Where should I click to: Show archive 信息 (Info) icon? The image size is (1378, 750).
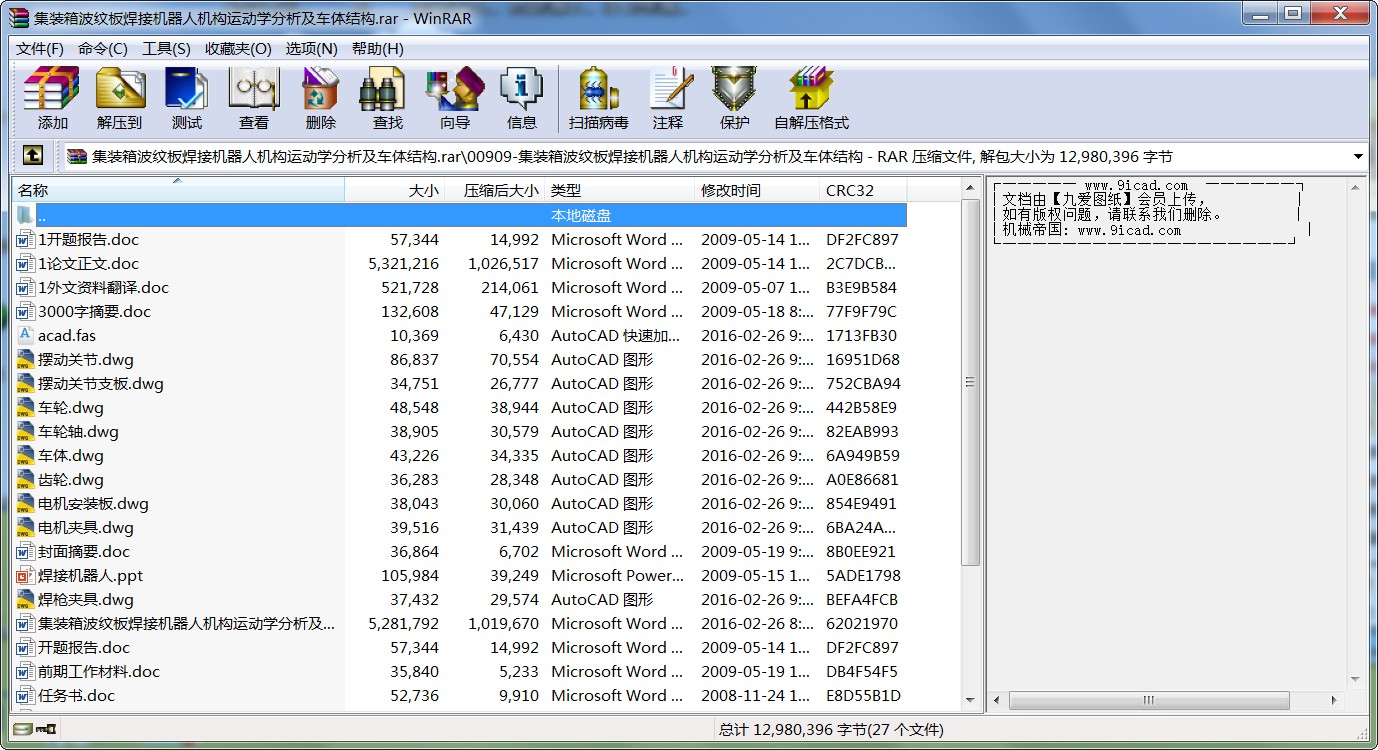[x=521, y=98]
